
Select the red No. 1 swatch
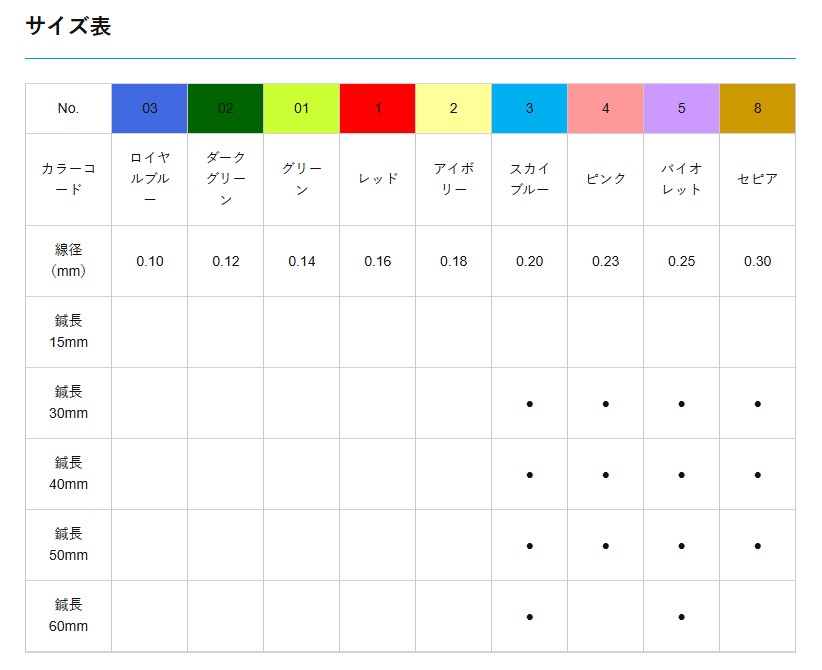377,108
